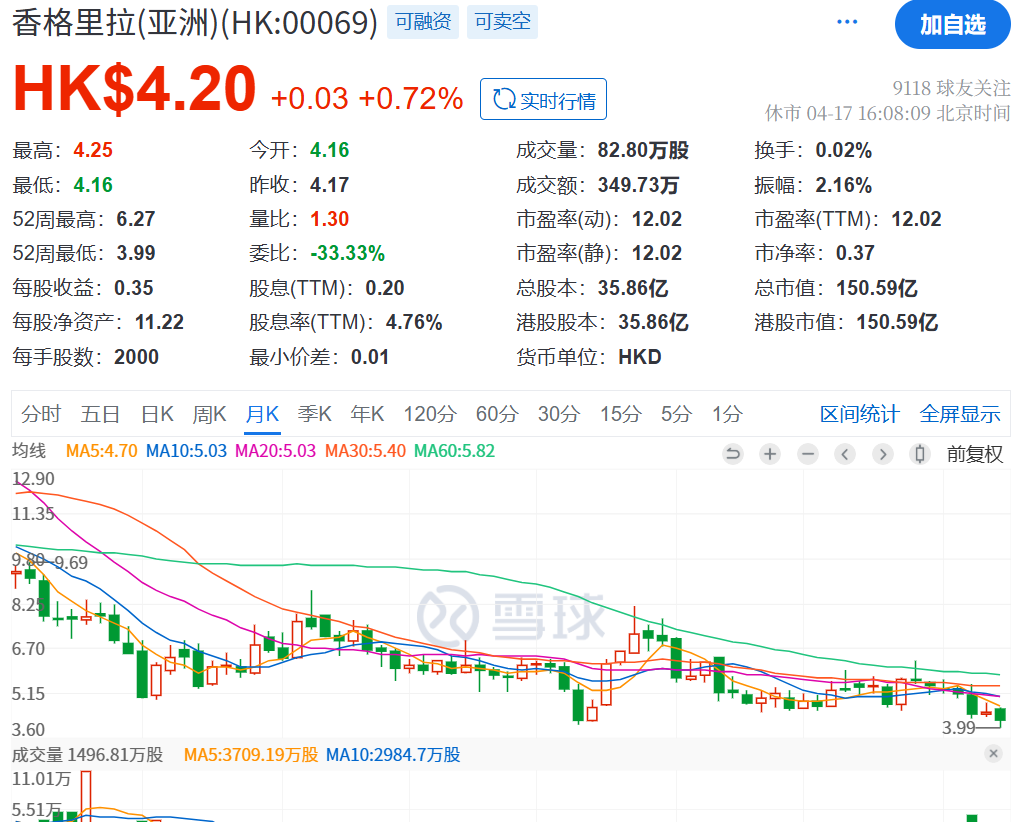Click the 可融资 tag

423,22
